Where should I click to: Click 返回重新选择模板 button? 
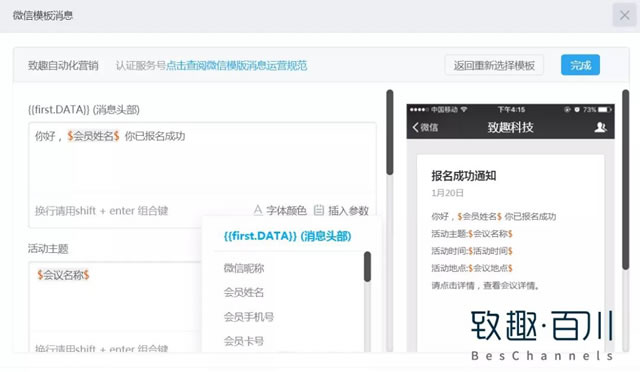tap(494, 65)
